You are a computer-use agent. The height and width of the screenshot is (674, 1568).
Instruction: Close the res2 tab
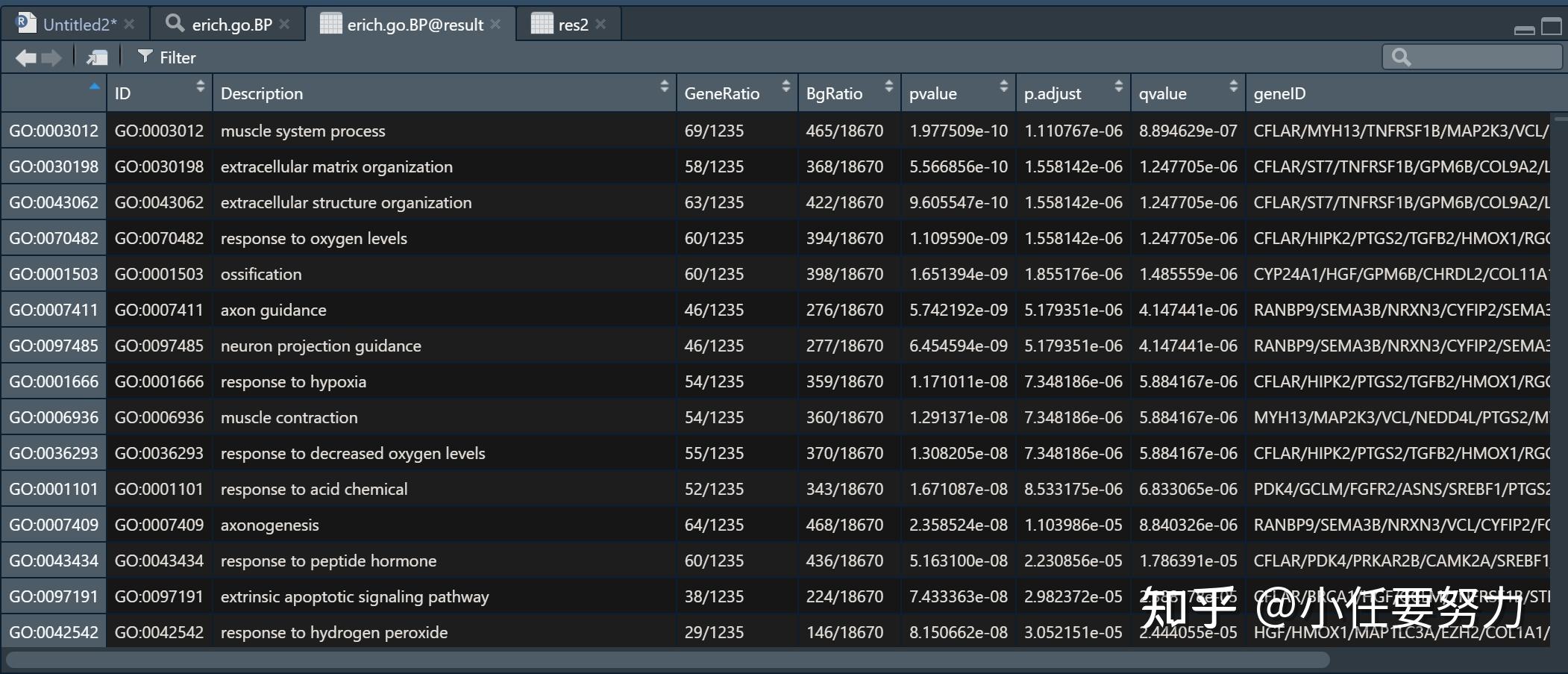tap(601, 25)
